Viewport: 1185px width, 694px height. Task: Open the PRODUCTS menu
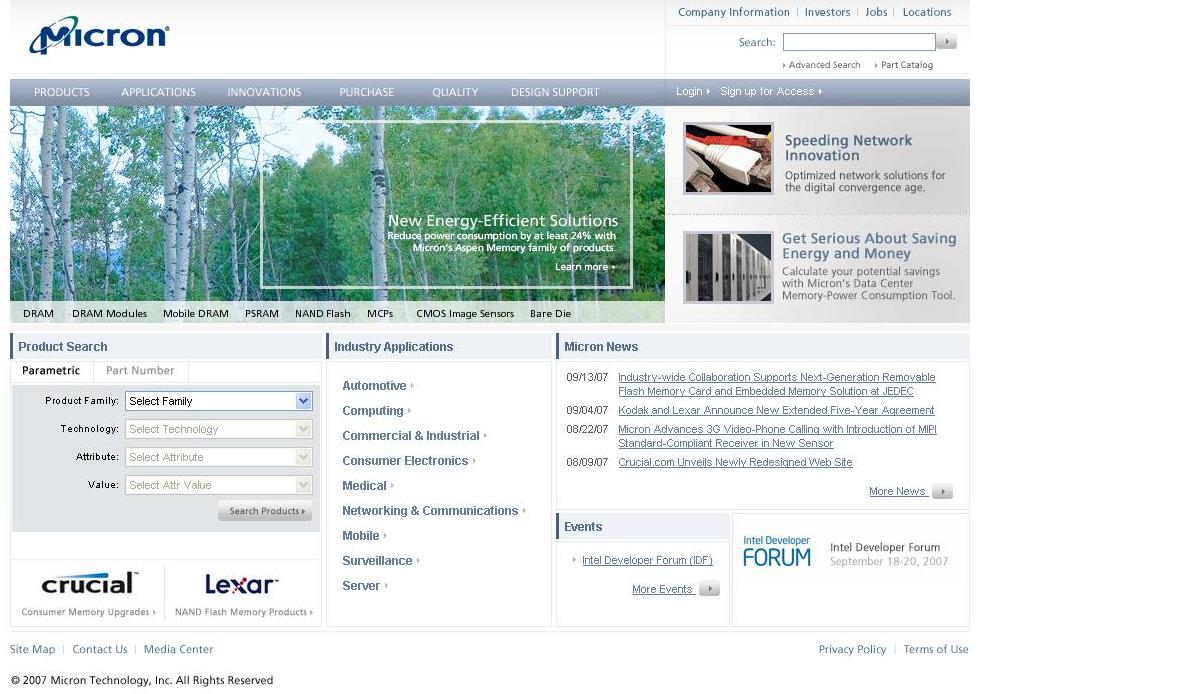click(62, 92)
